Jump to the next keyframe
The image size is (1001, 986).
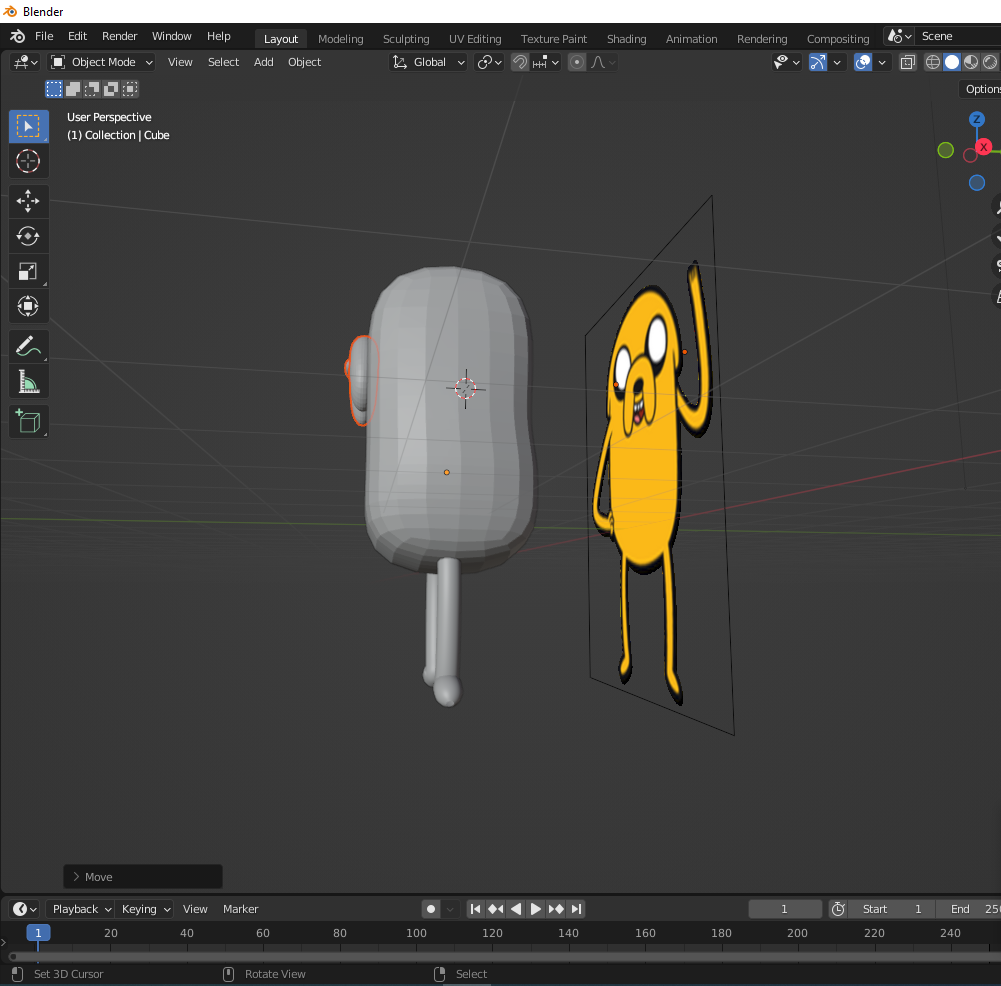coord(556,909)
